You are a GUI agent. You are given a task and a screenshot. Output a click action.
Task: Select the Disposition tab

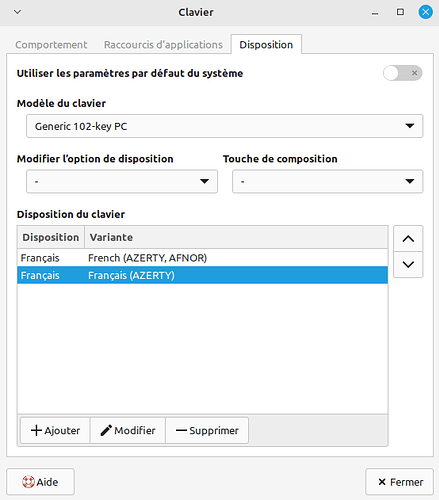coord(266,44)
